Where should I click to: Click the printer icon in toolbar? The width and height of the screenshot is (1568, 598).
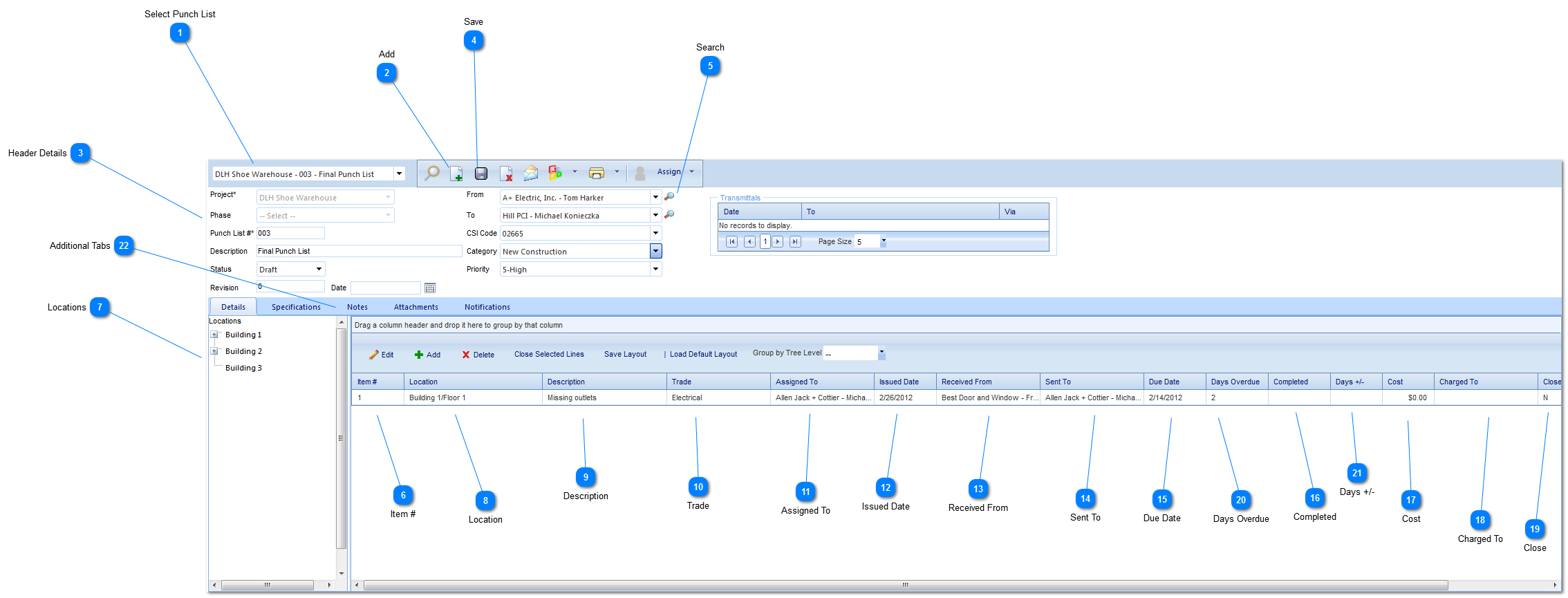tap(597, 173)
